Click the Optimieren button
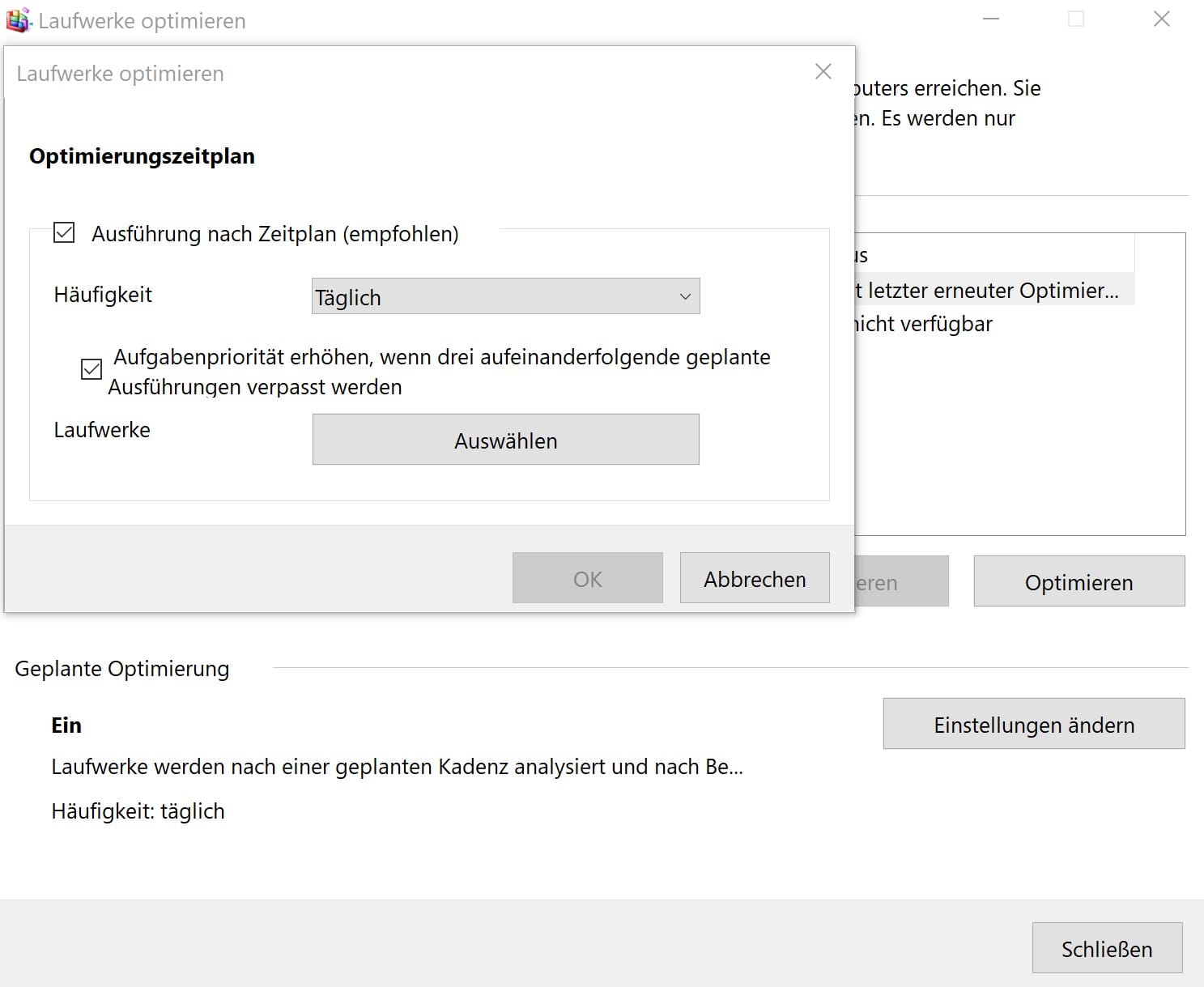 (x=1078, y=582)
